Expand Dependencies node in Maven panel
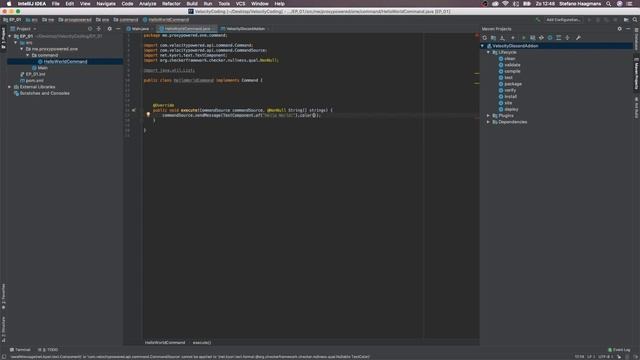This screenshot has width=640, height=360. point(488,122)
